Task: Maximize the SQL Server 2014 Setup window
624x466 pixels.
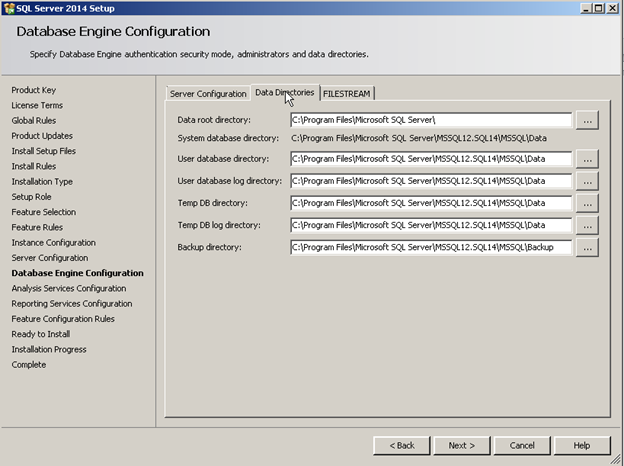Action: point(599,8)
